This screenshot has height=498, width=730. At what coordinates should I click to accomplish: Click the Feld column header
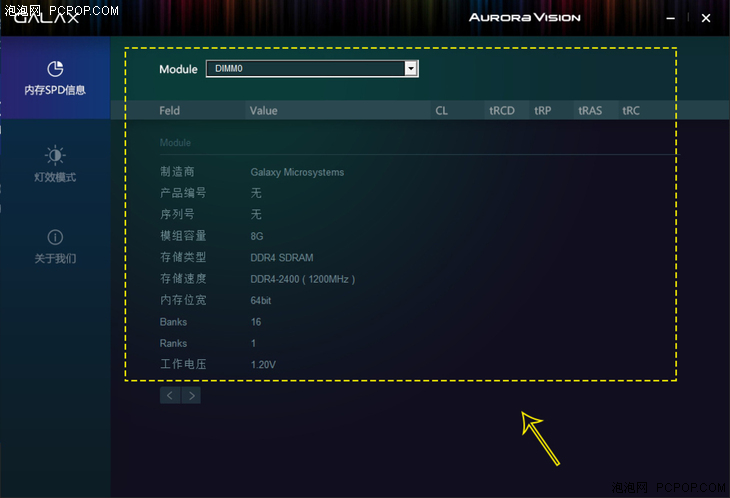point(169,111)
